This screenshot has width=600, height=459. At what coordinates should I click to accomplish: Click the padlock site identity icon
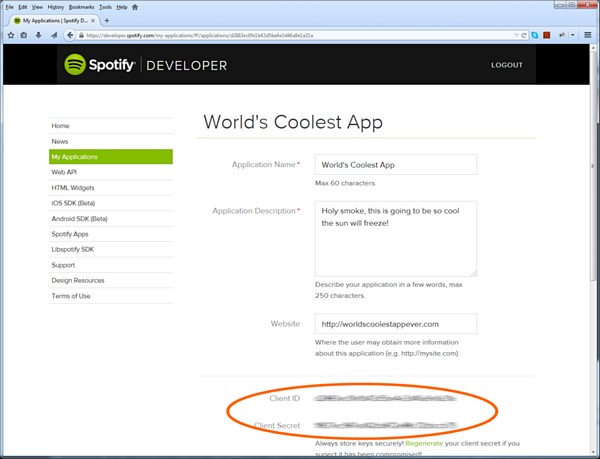81,35
